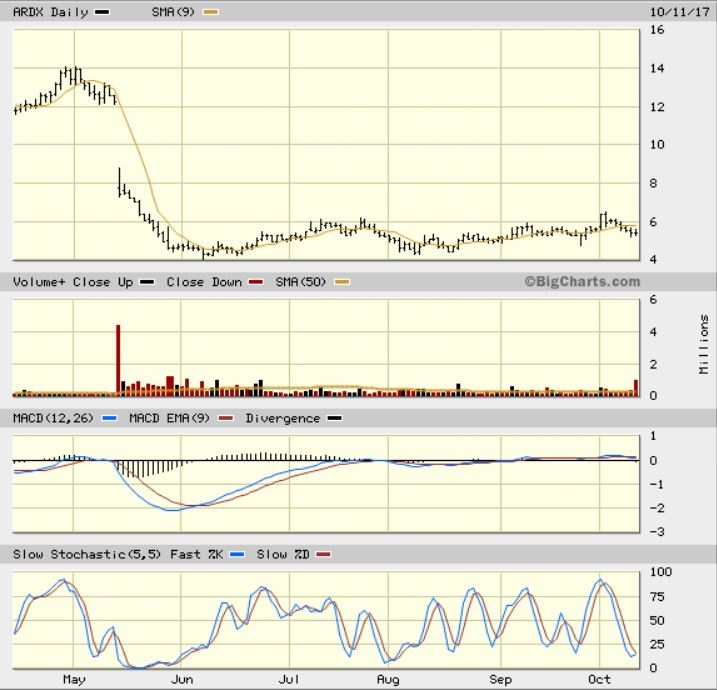Click the Close Down red legend marker
The image size is (717, 690).
tap(254, 283)
